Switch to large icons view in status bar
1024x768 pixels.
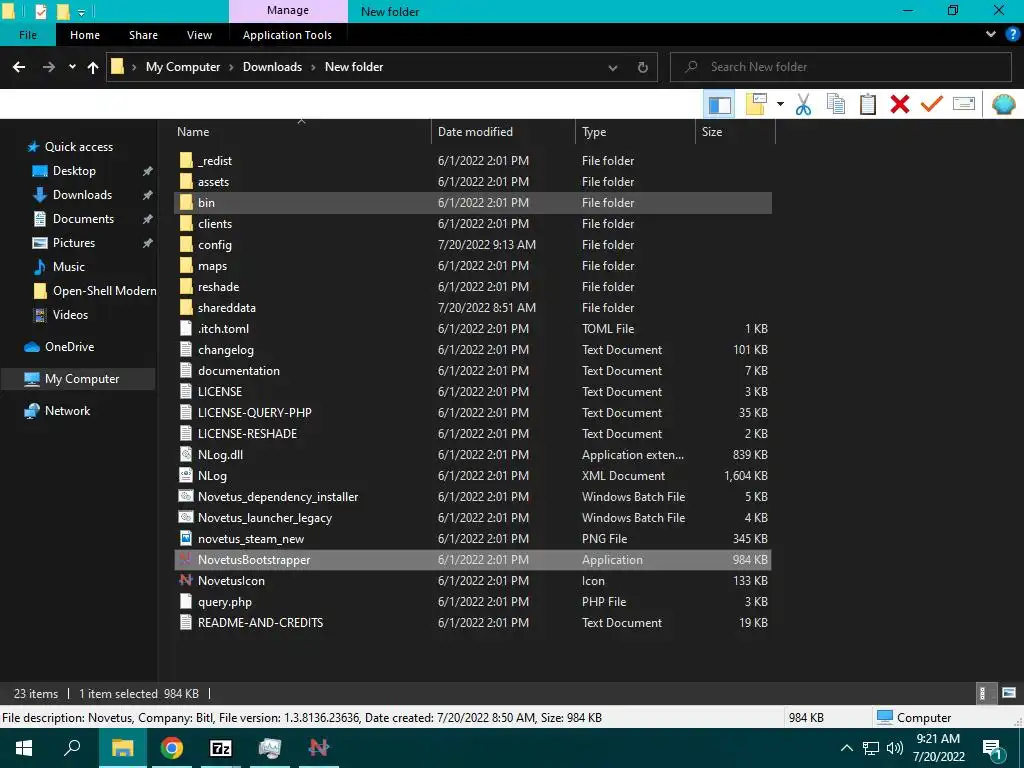[x=1008, y=693]
